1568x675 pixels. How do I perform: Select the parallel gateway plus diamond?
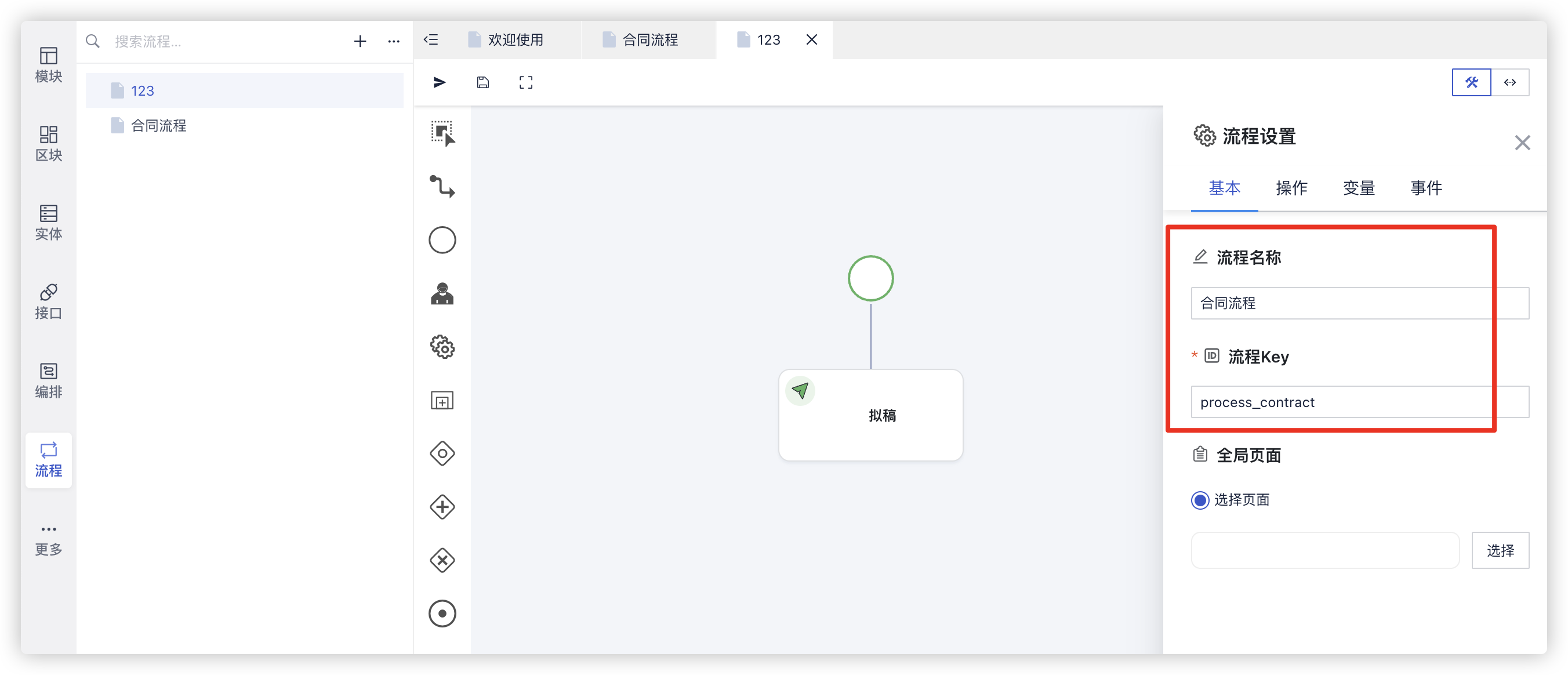click(x=442, y=507)
